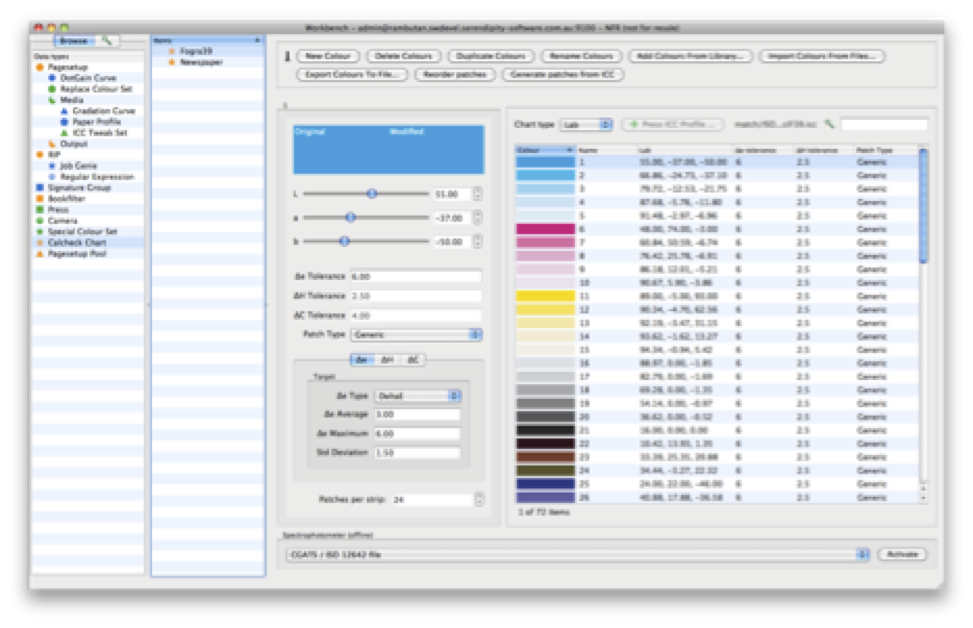The image size is (973, 628).
Task: Select the Δe segment in the target switcher
Action: coord(361,359)
